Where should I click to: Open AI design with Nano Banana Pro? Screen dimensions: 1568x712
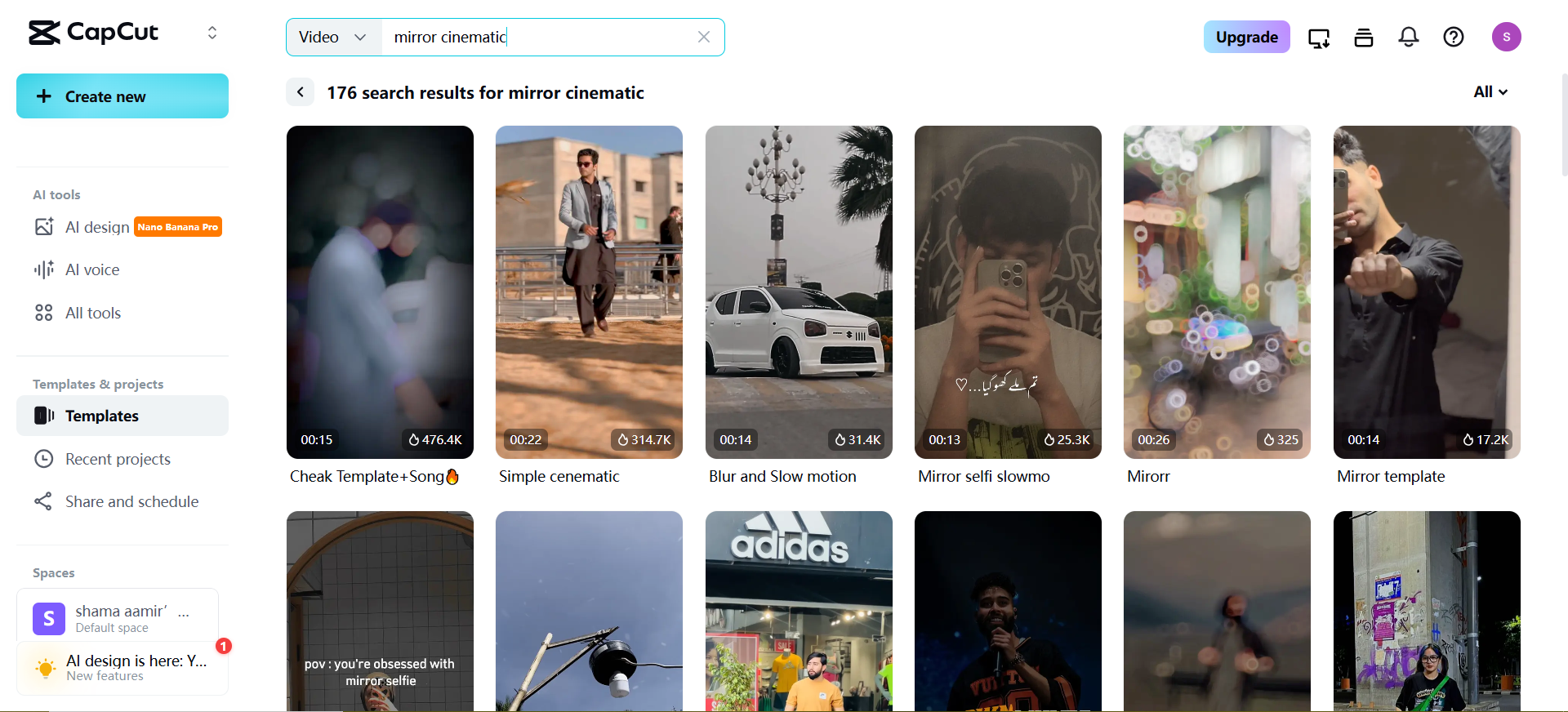(x=97, y=227)
